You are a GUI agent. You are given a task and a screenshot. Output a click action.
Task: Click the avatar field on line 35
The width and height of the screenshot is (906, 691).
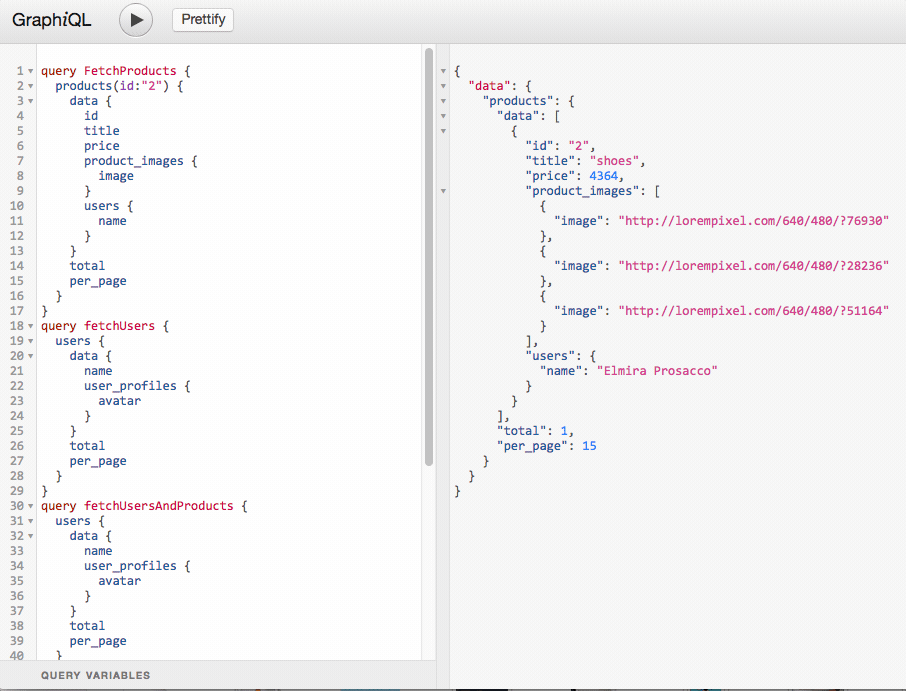tap(120, 581)
